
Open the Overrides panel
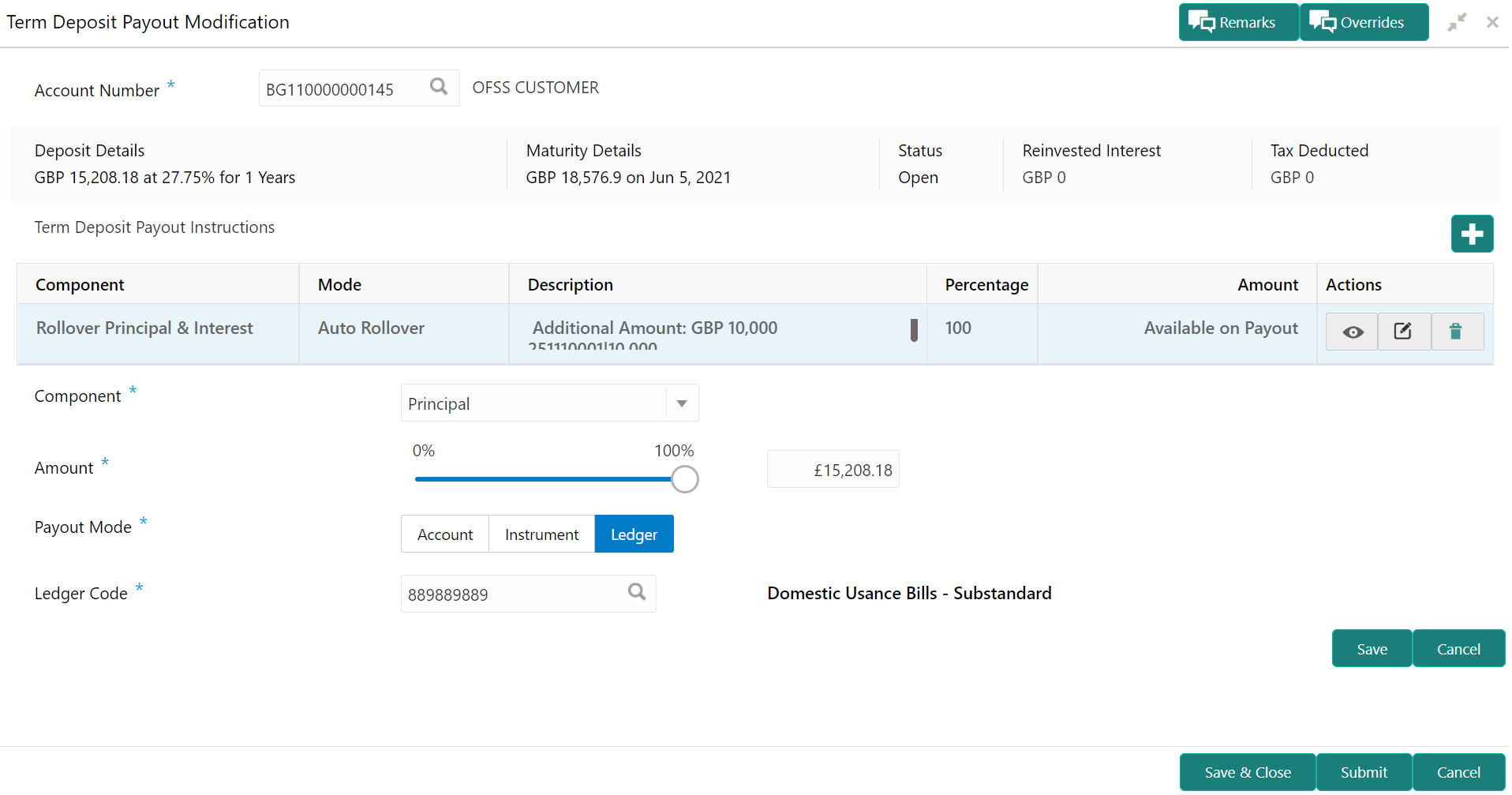pos(1363,22)
